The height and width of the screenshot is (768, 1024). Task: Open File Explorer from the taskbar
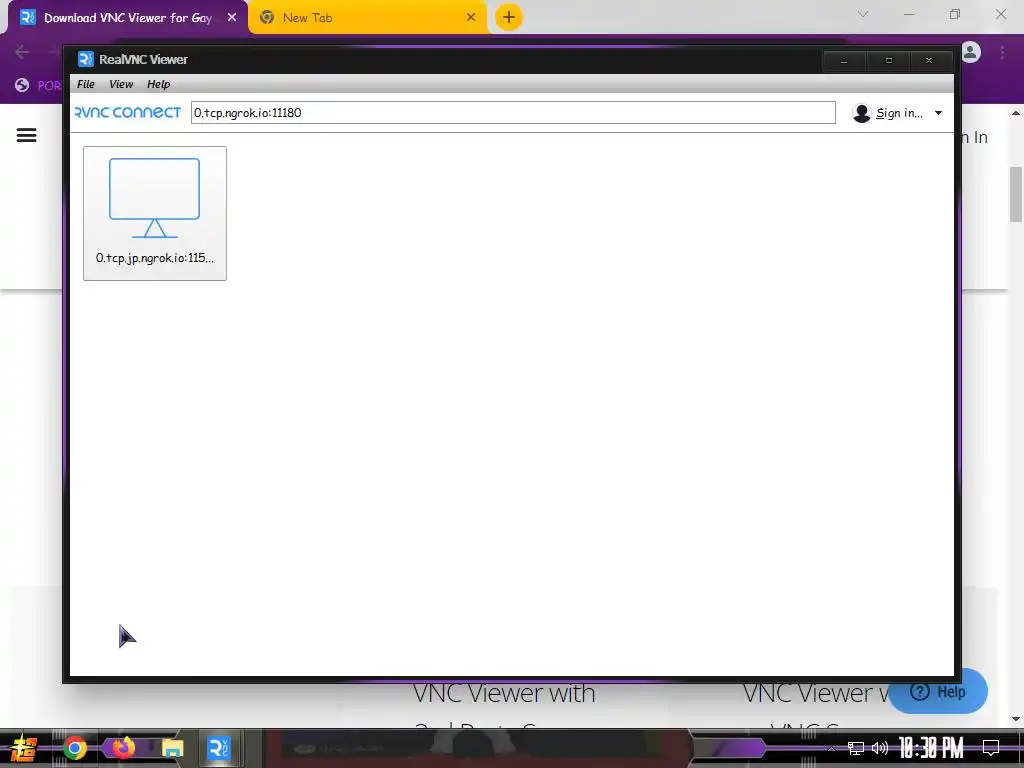click(x=172, y=748)
